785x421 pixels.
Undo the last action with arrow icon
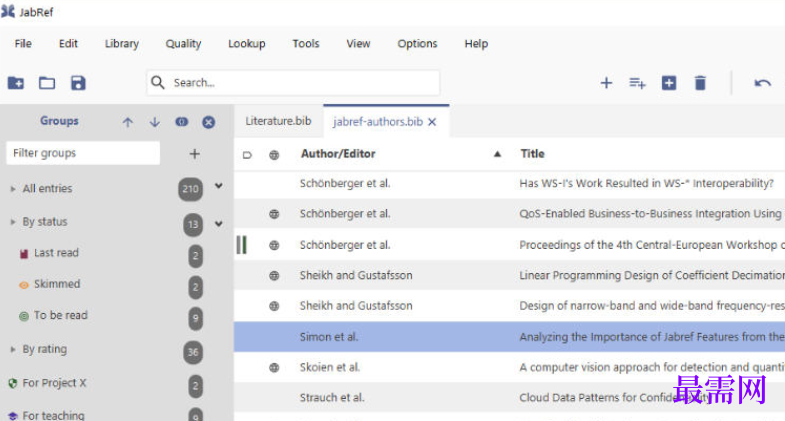(762, 83)
